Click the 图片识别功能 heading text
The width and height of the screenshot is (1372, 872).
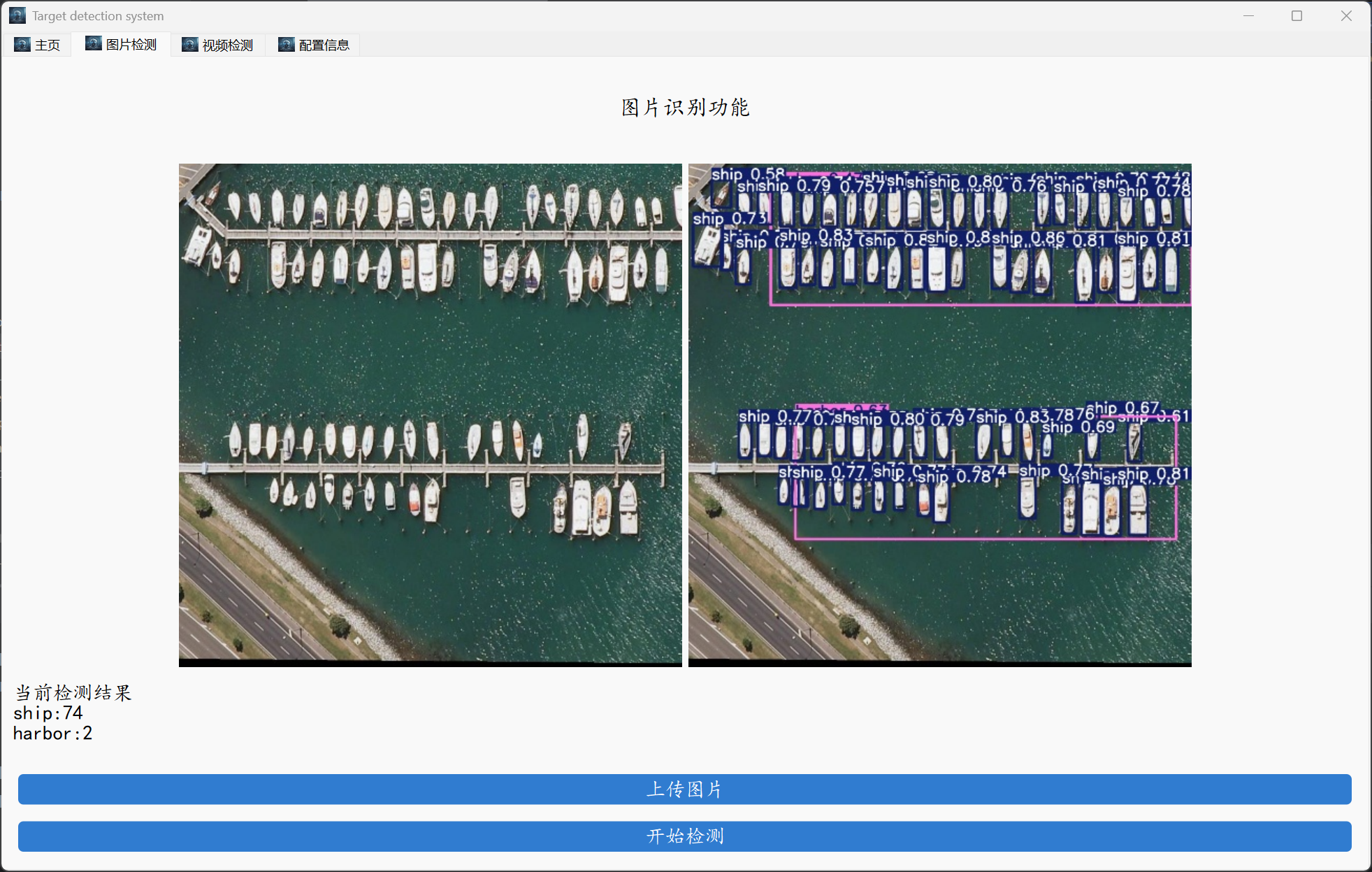(x=685, y=108)
